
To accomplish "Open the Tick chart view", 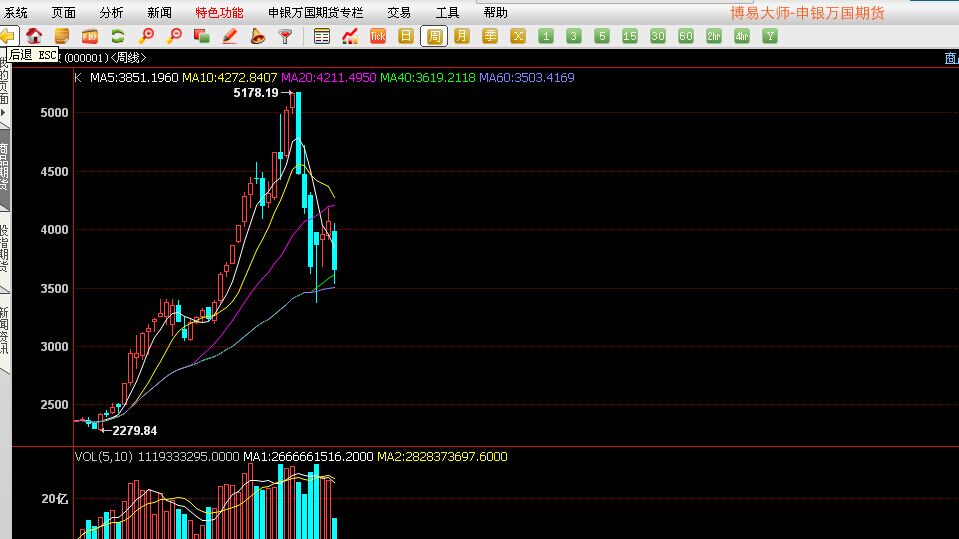I will click(x=378, y=36).
